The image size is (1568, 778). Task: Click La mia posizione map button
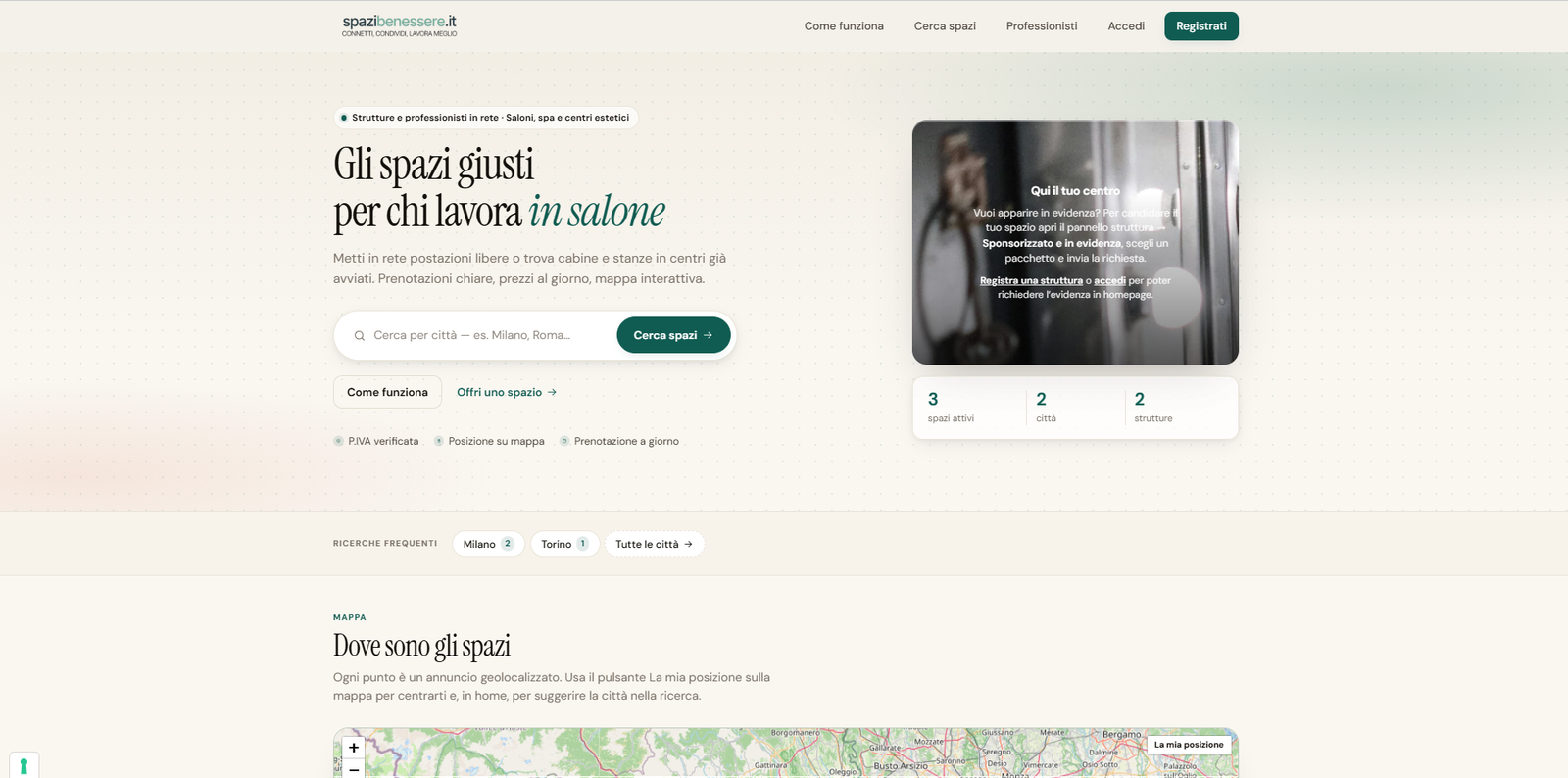coord(1189,745)
